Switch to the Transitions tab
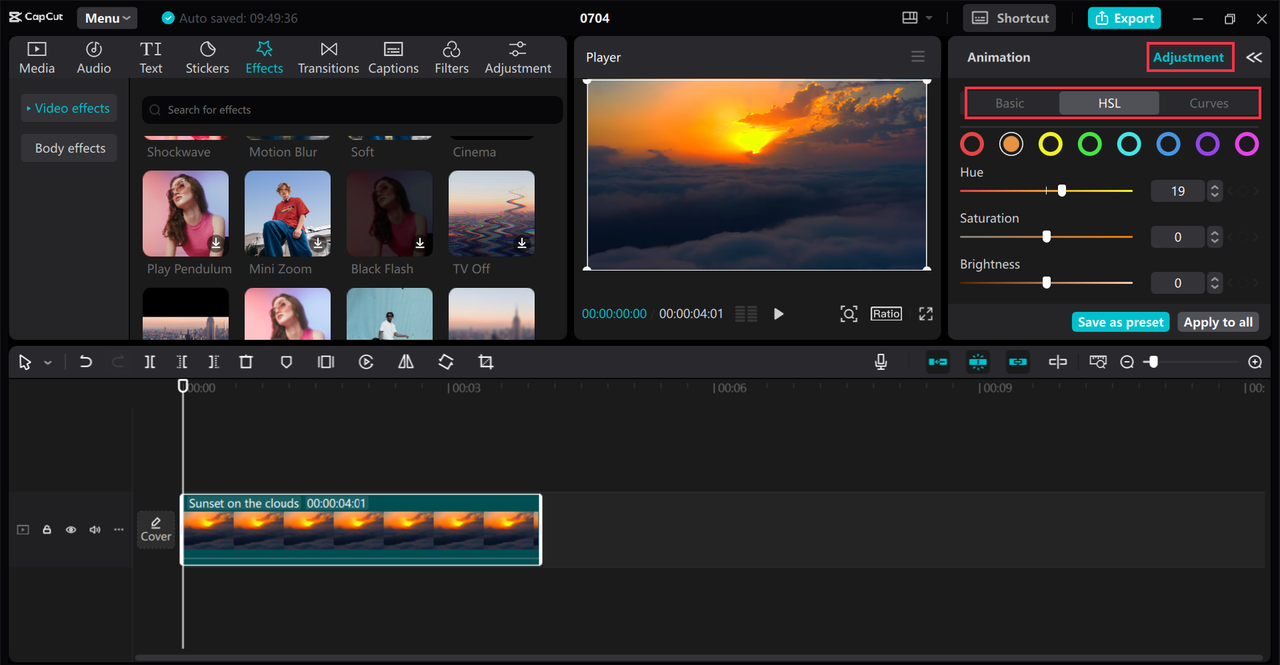The image size is (1280, 665). tap(328, 58)
